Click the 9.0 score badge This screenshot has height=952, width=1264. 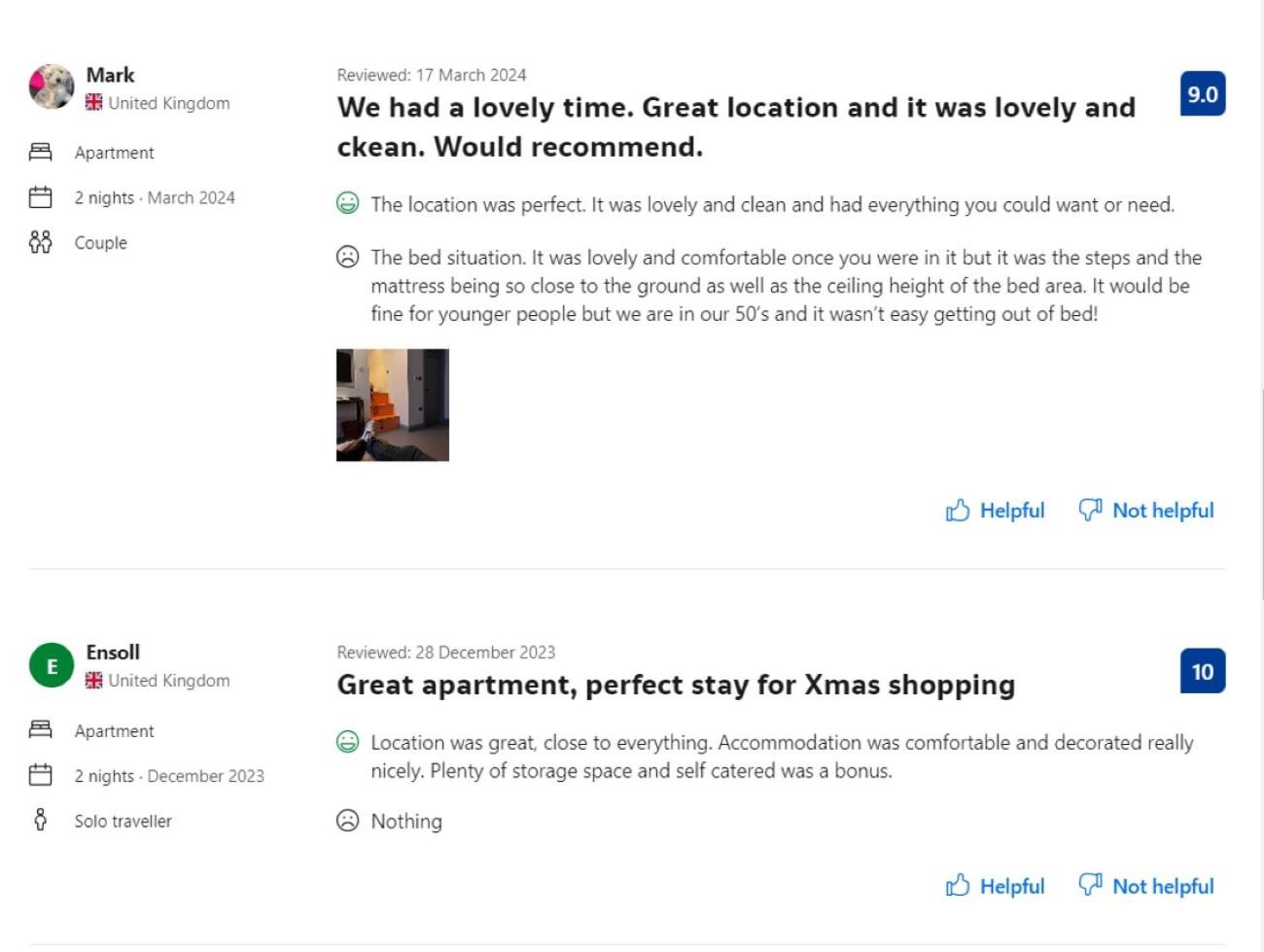tap(1202, 94)
